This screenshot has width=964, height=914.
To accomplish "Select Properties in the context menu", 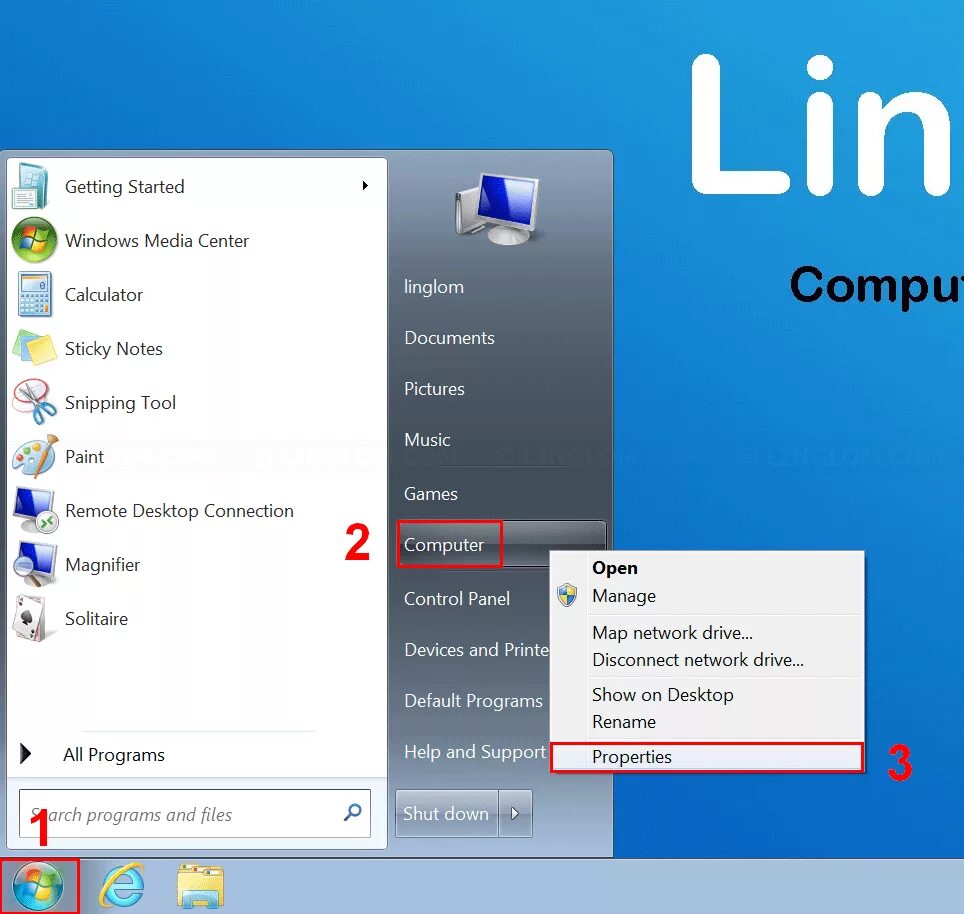I will pos(707,757).
